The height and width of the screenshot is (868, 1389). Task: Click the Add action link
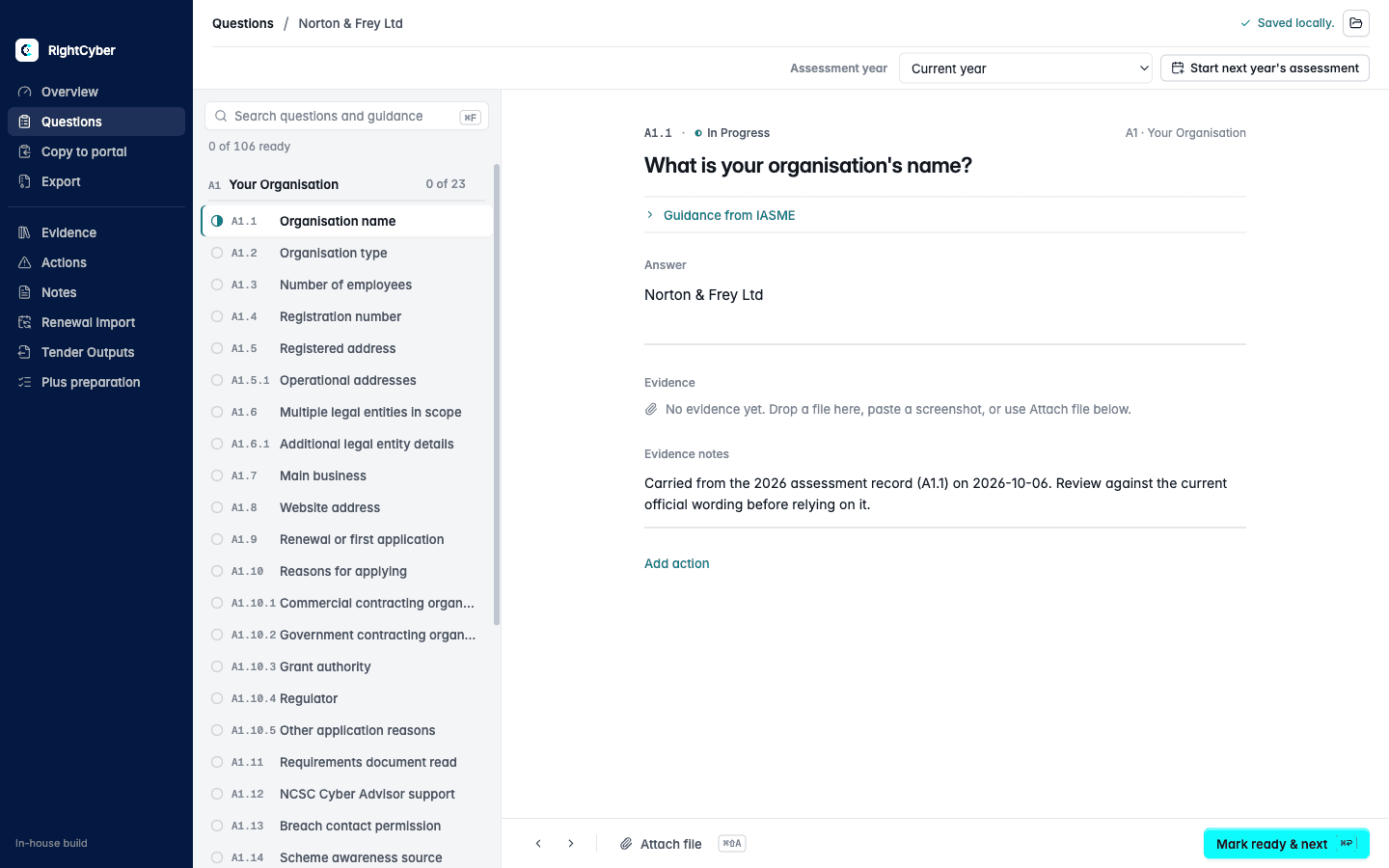tap(677, 563)
